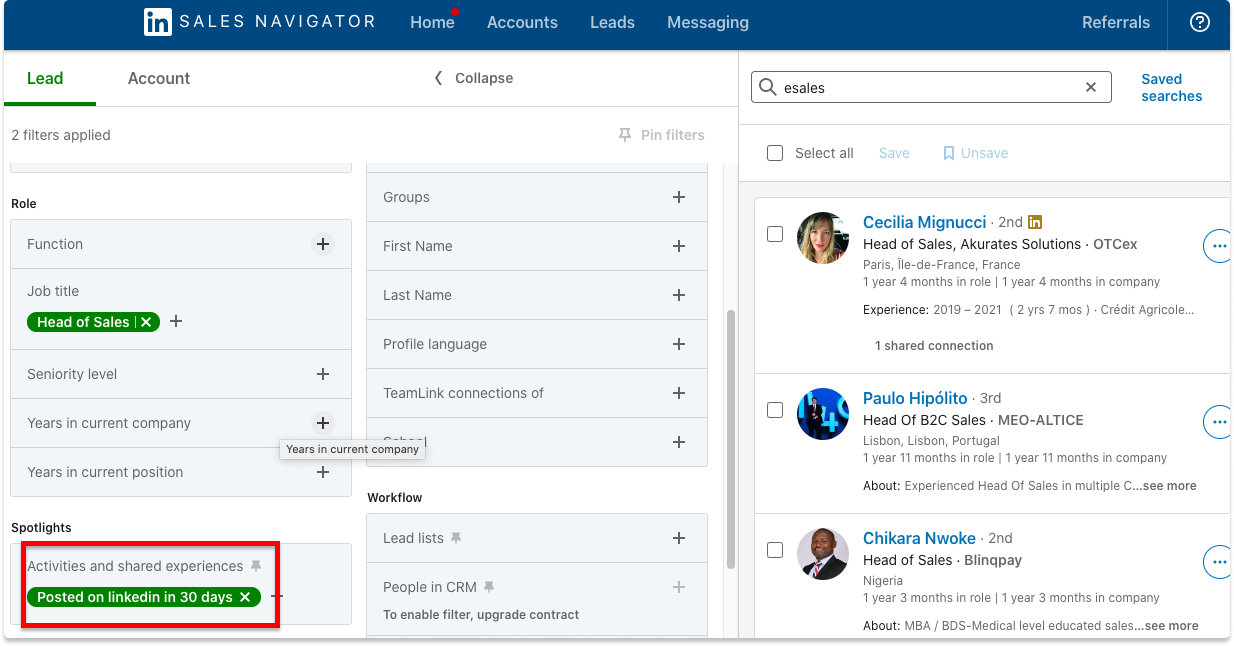
Task: Open Cecilia Mignucci's profile name link
Action: (925, 222)
